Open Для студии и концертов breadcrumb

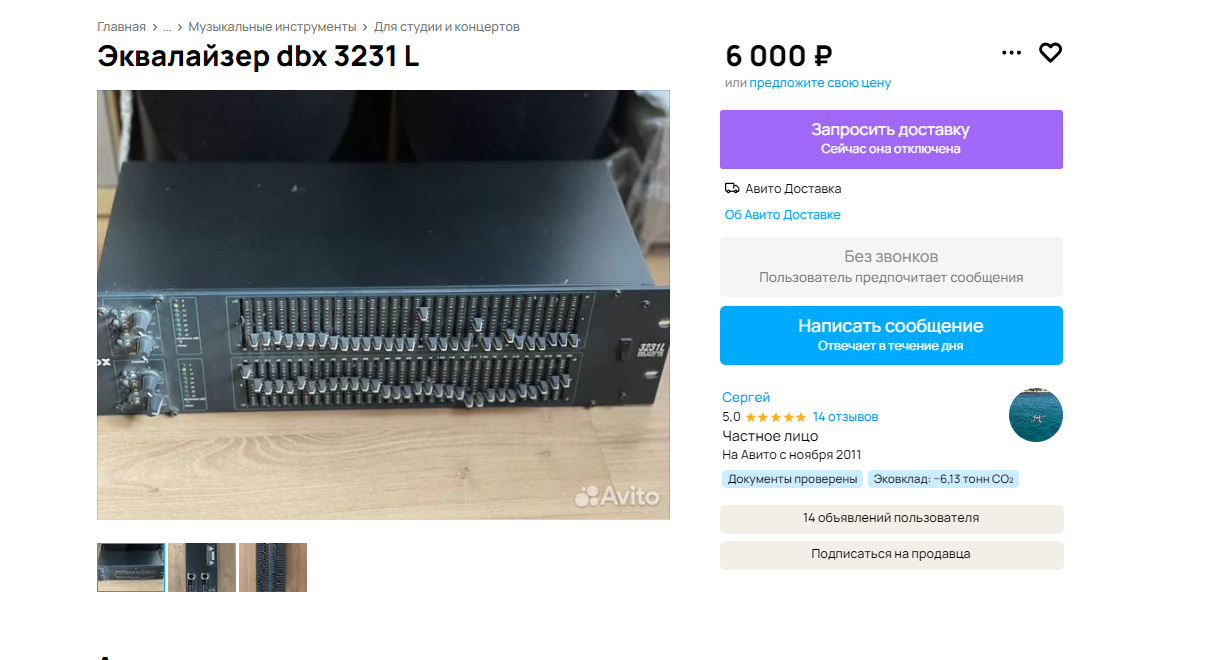(447, 27)
